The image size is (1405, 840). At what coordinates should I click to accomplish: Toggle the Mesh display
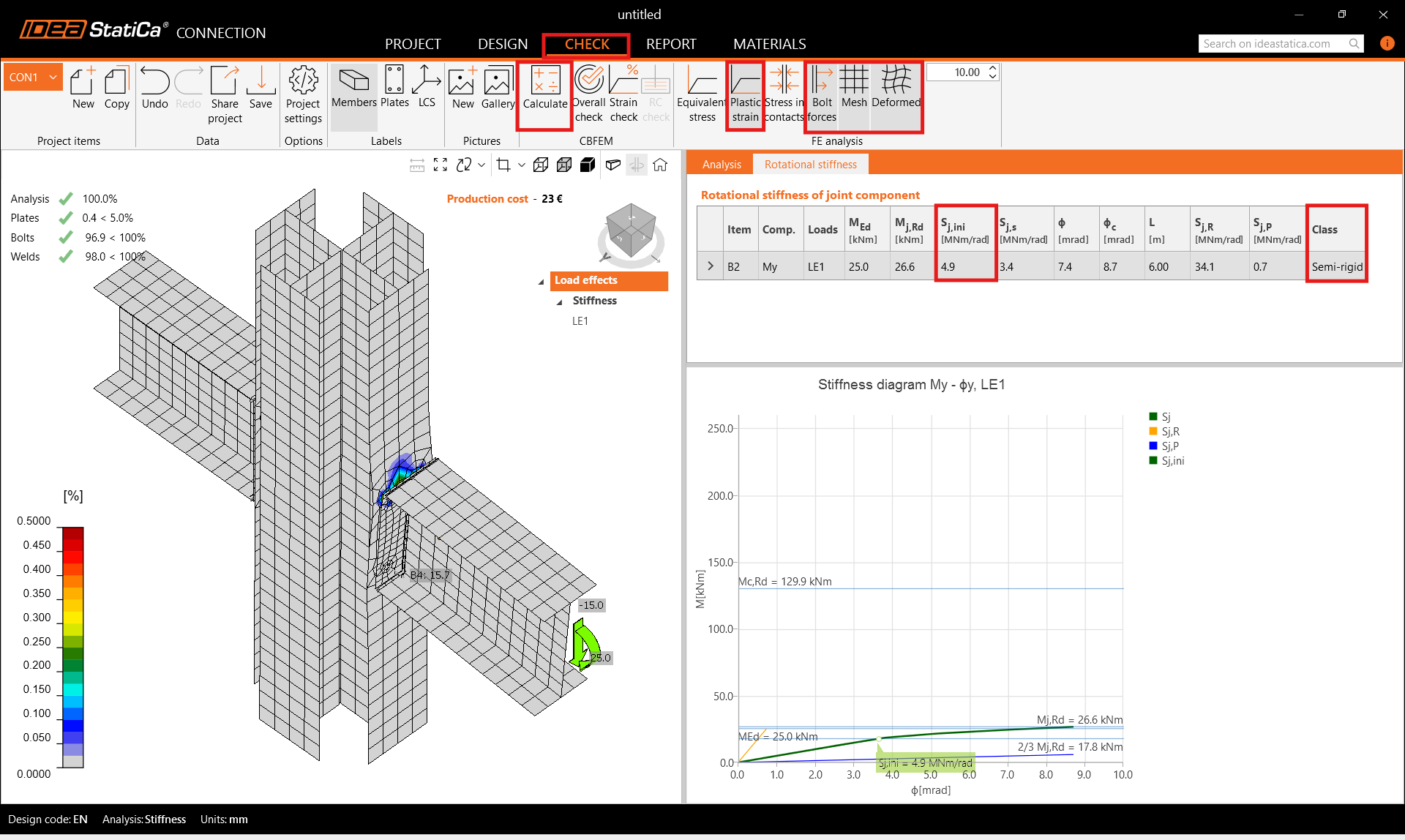tap(853, 88)
